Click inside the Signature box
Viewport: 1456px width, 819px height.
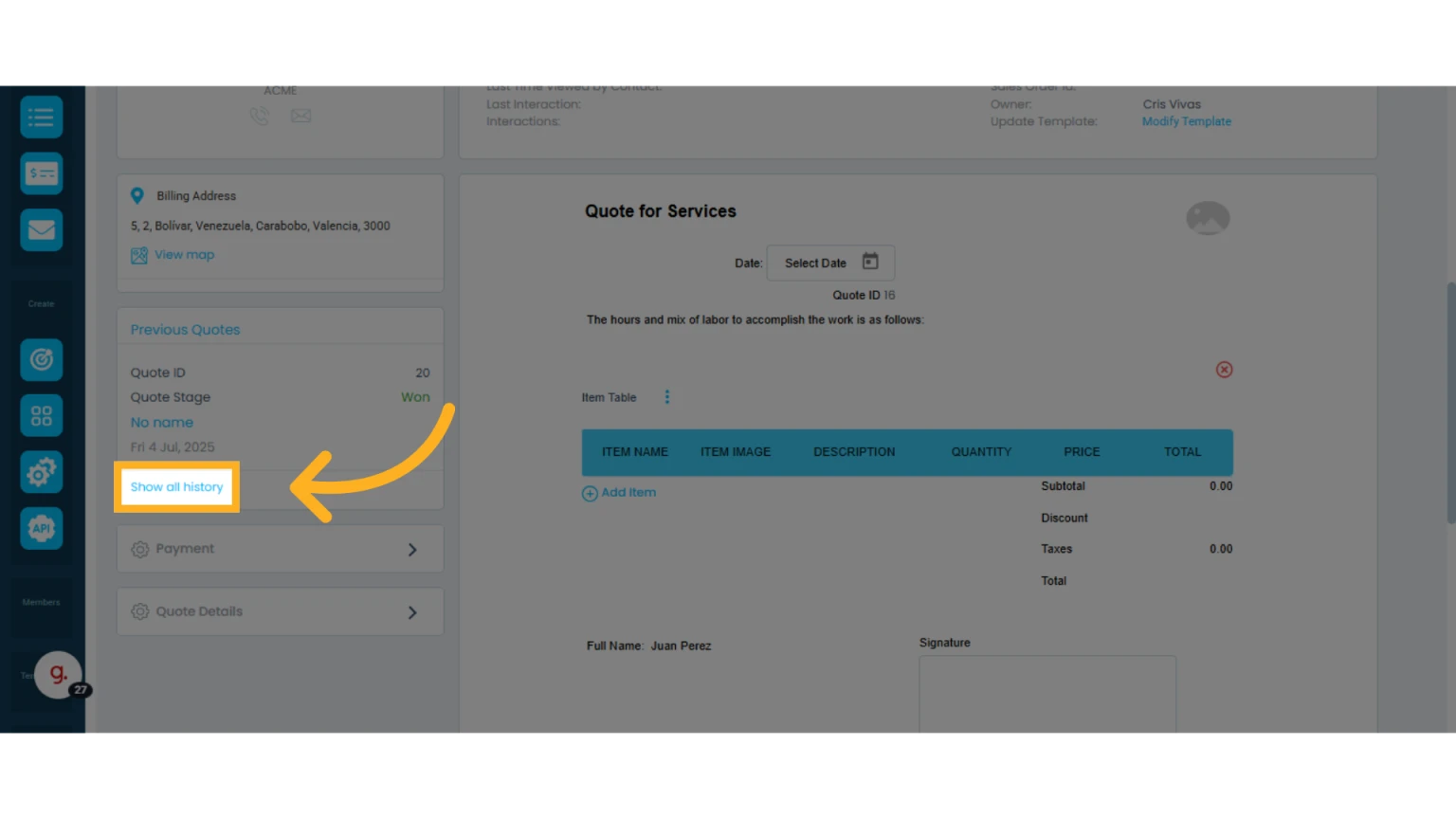tap(1047, 693)
